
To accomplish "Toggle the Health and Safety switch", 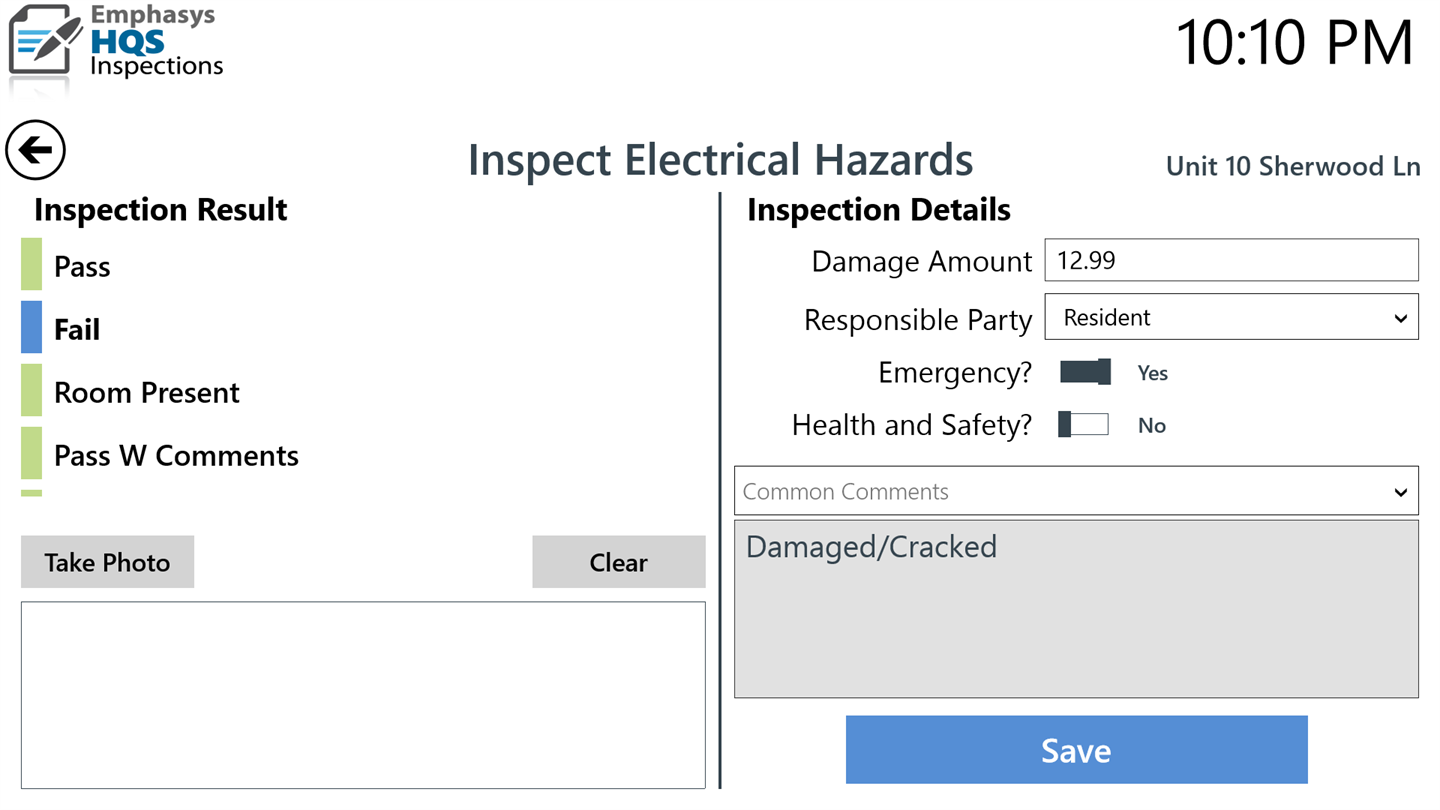I will click(x=1084, y=425).
